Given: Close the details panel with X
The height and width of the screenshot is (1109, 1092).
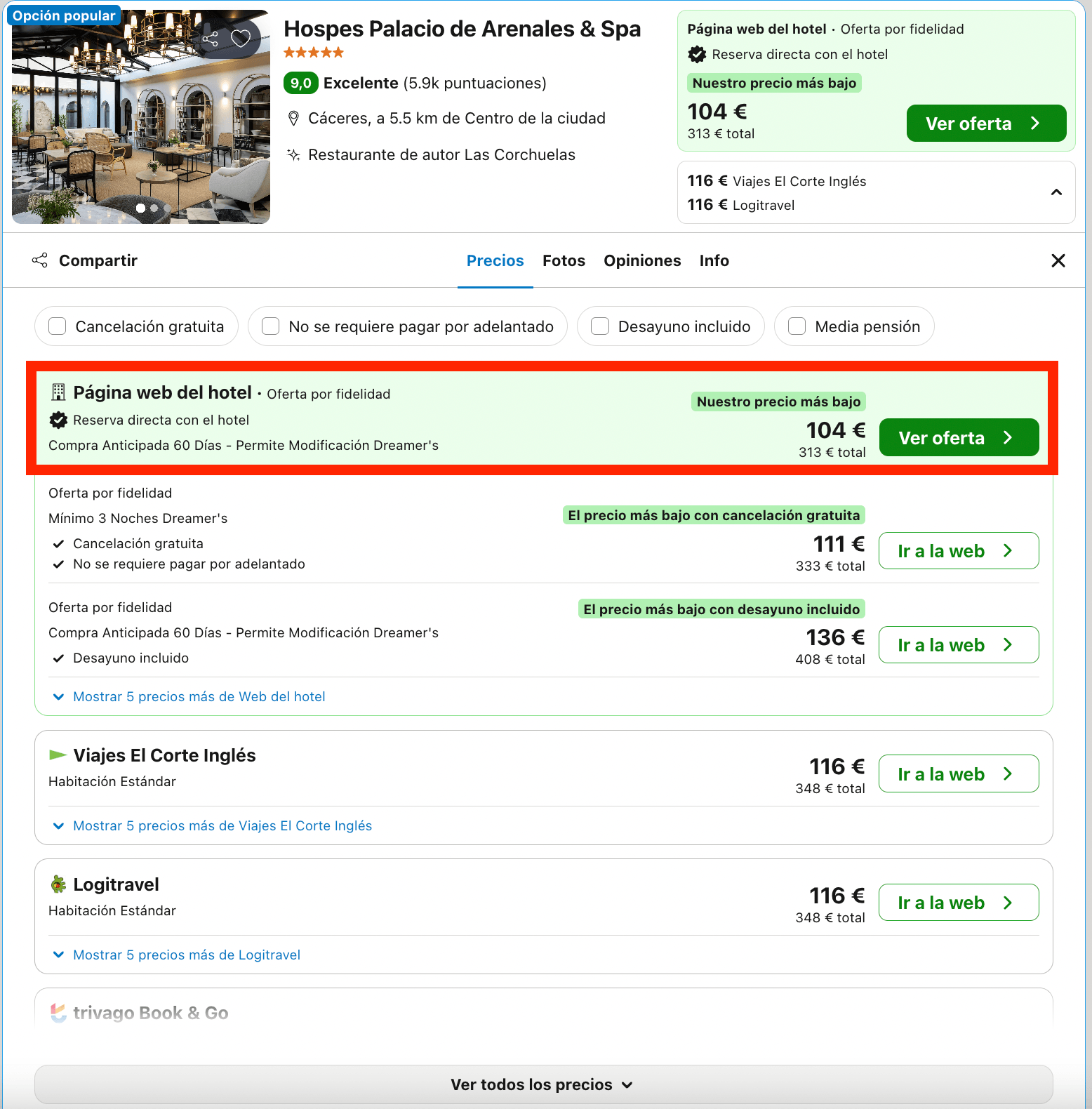Looking at the screenshot, I should click(1058, 260).
